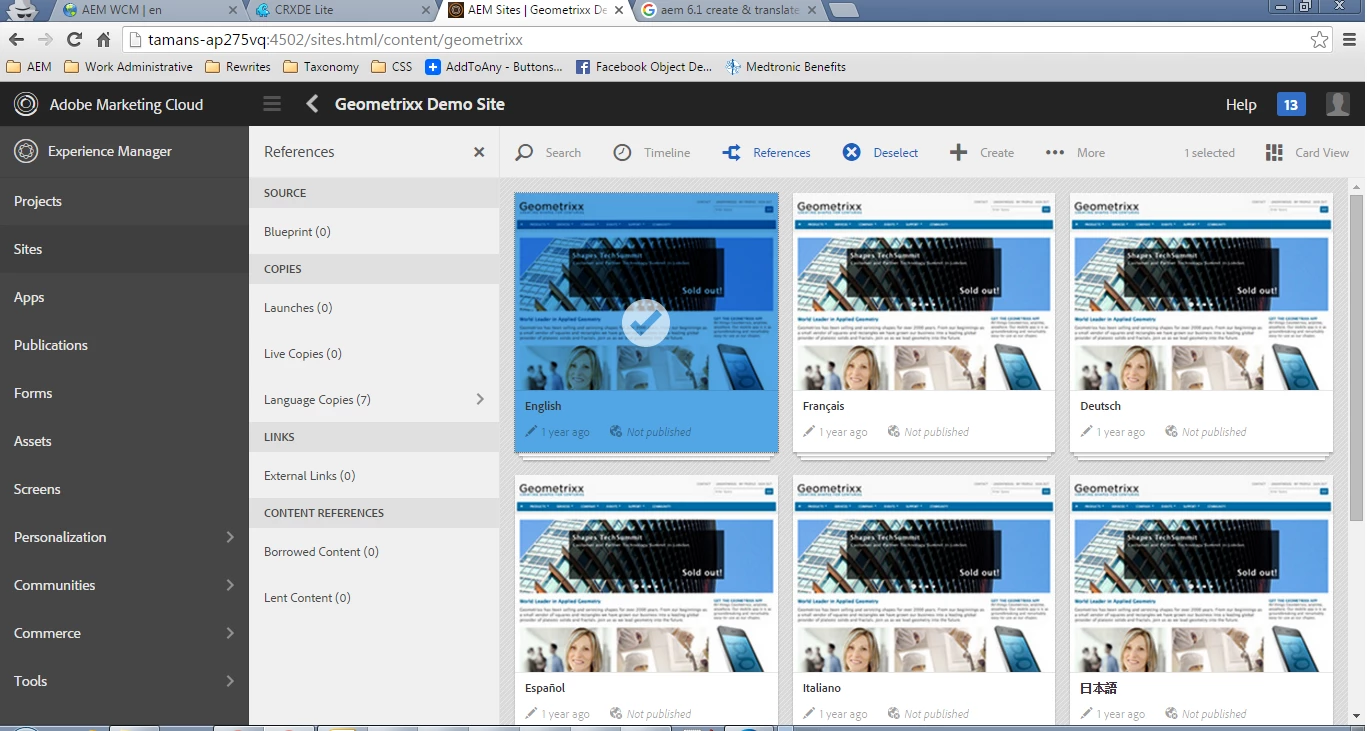This screenshot has height=731, width=1367.
Task: Select Launches (0) reference row
Action: tap(374, 307)
